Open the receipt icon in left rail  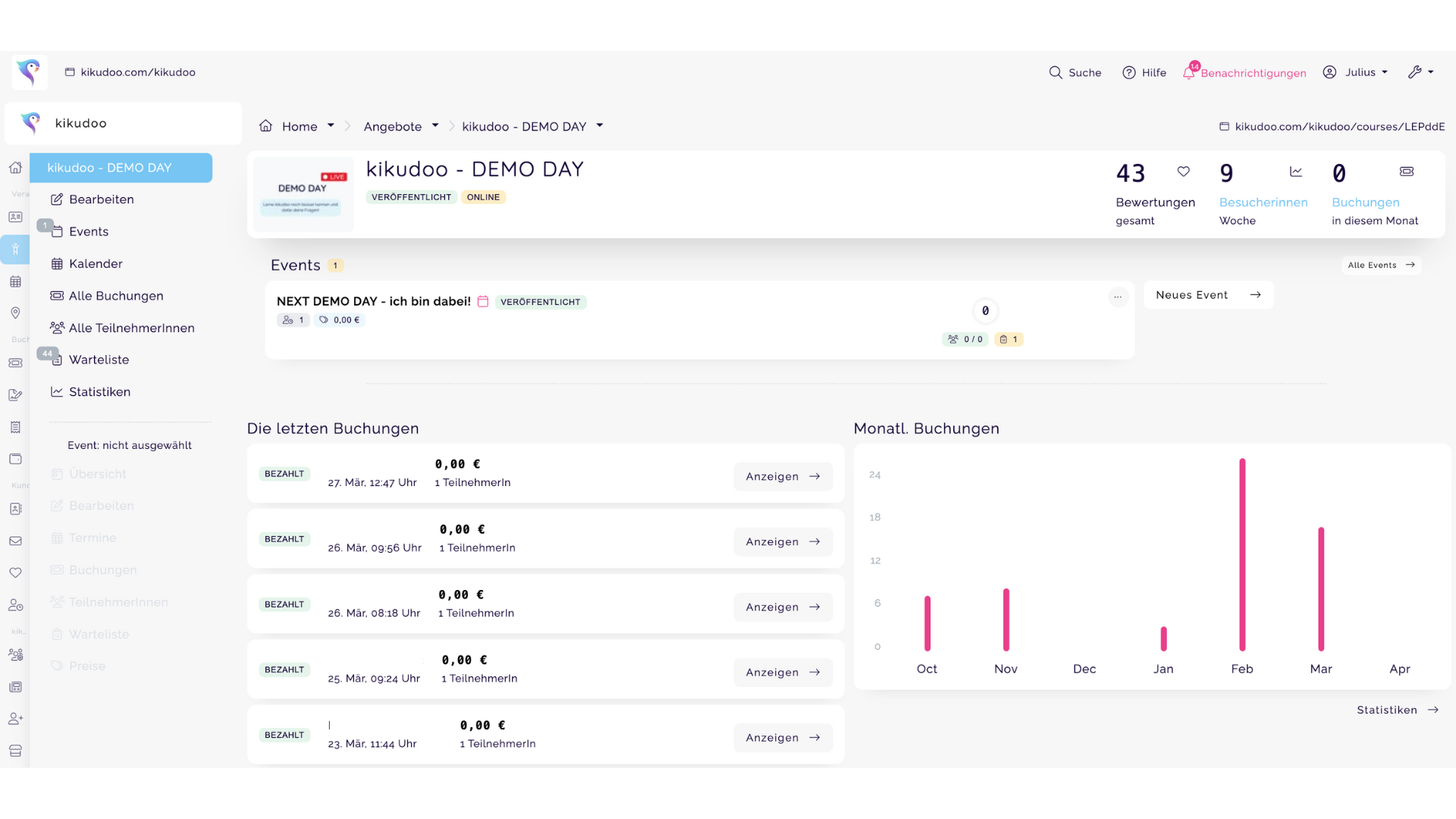pyautogui.click(x=15, y=427)
